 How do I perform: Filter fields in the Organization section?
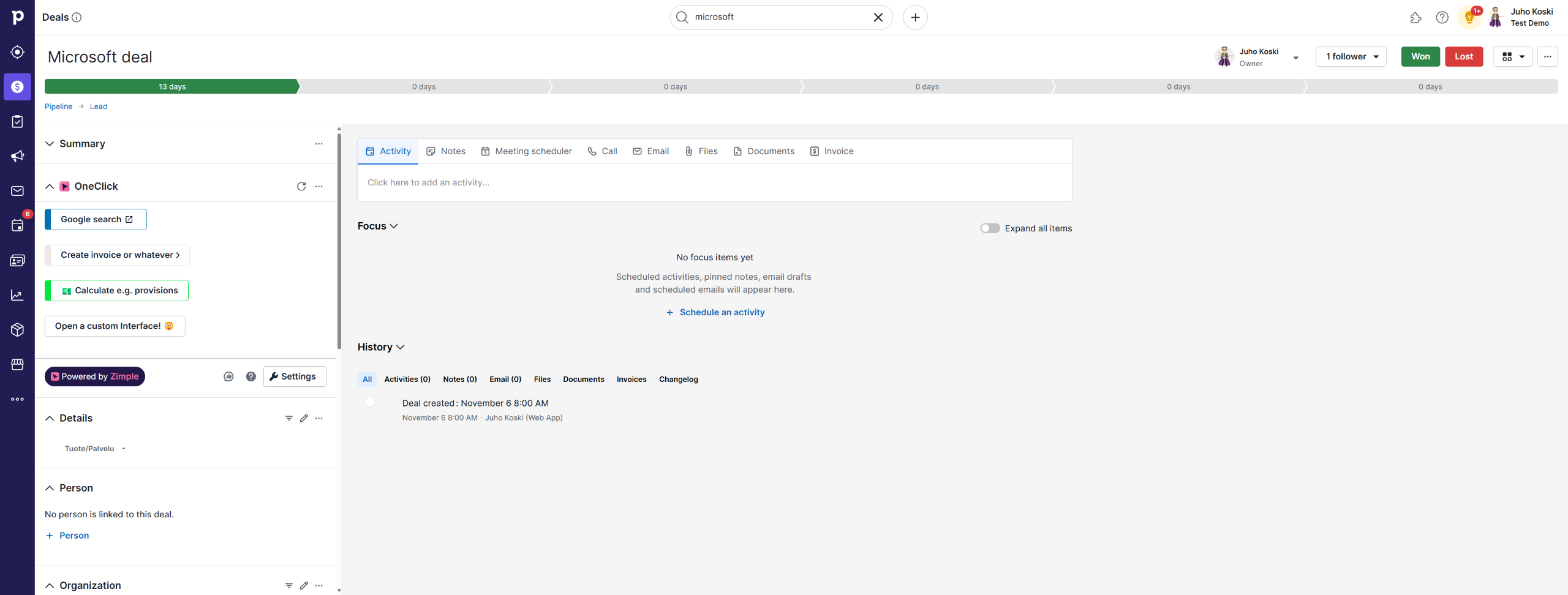point(289,585)
